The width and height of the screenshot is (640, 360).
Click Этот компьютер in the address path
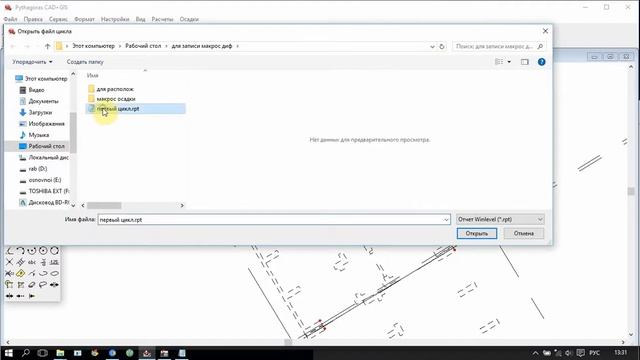coord(93,46)
